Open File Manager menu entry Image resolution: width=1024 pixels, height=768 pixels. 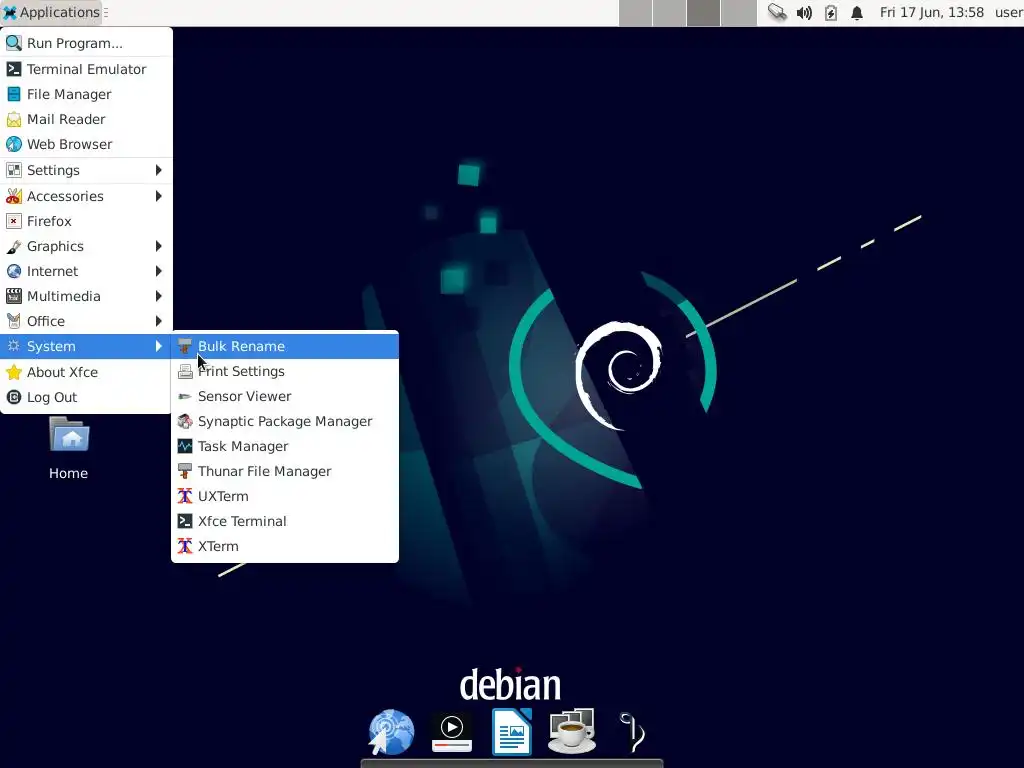click(x=86, y=94)
